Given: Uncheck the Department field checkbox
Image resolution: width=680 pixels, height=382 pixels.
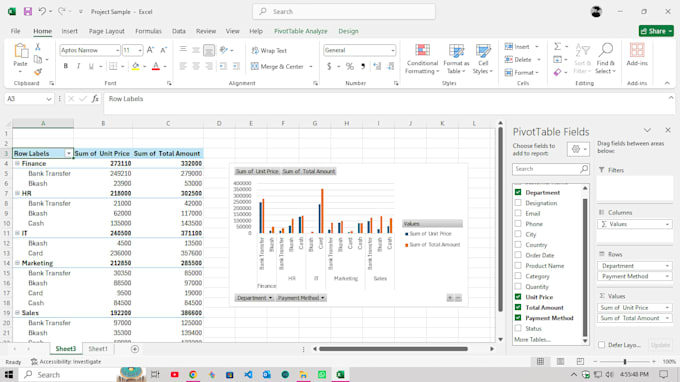Looking at the screenshot, I should click(518, 192).
